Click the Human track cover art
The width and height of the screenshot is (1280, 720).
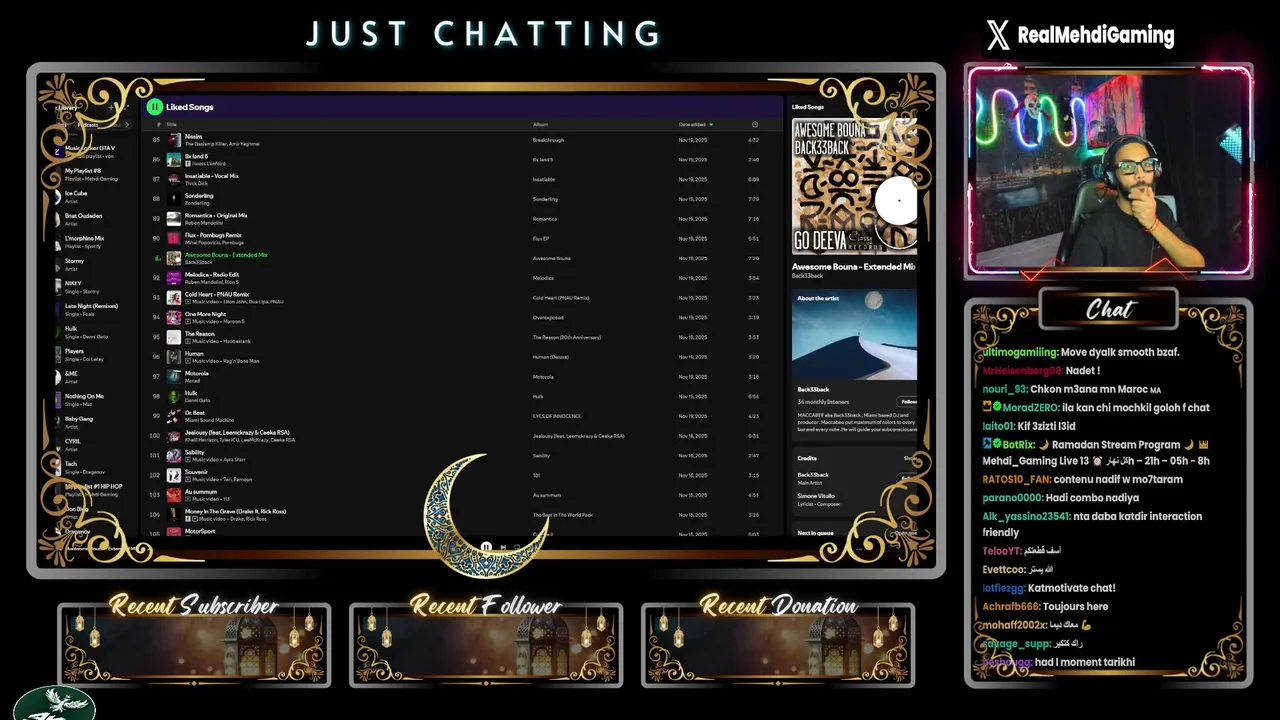tap(174, 357)
